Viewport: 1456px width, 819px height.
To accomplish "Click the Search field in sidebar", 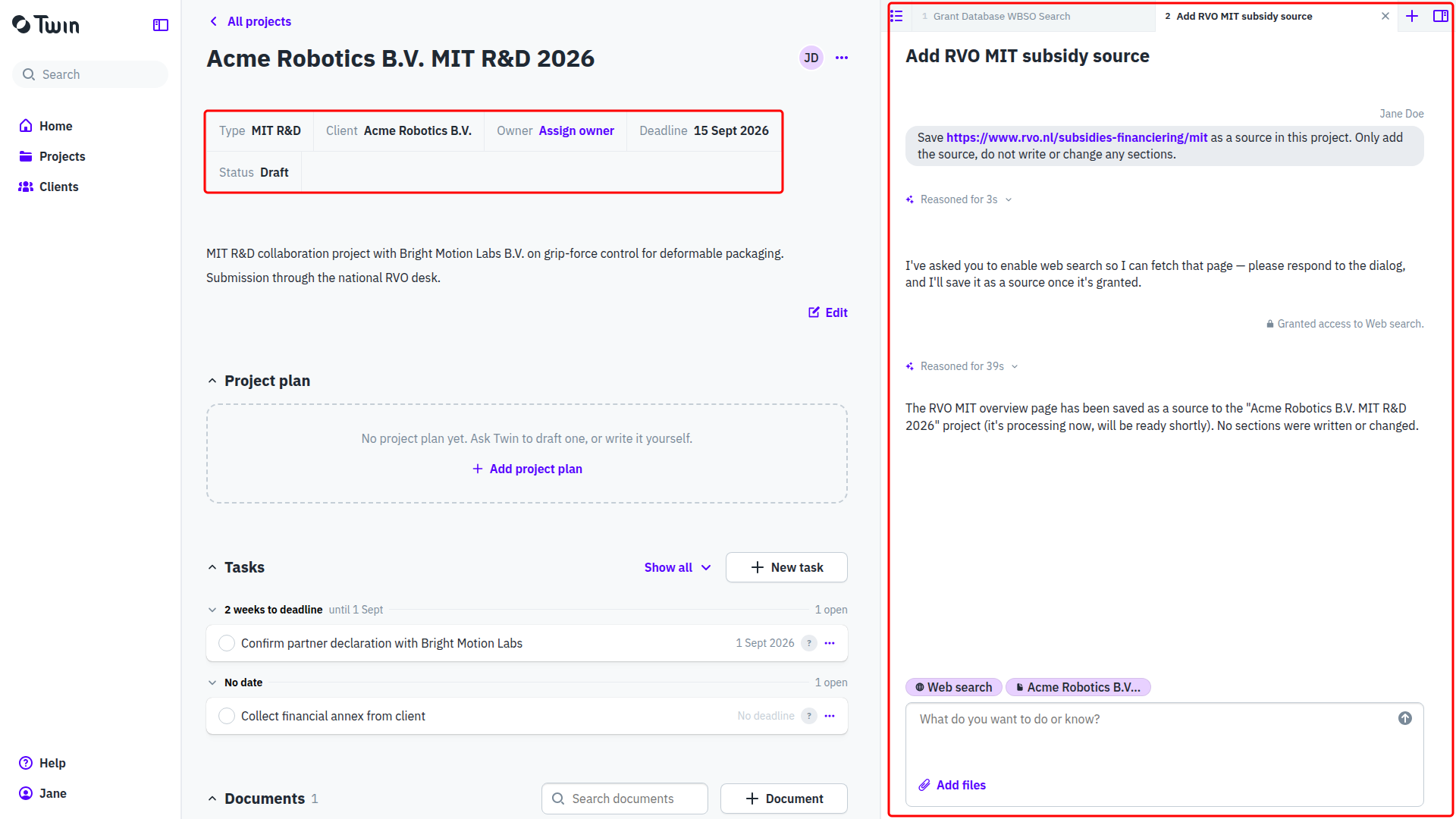I will click(90, 74).
